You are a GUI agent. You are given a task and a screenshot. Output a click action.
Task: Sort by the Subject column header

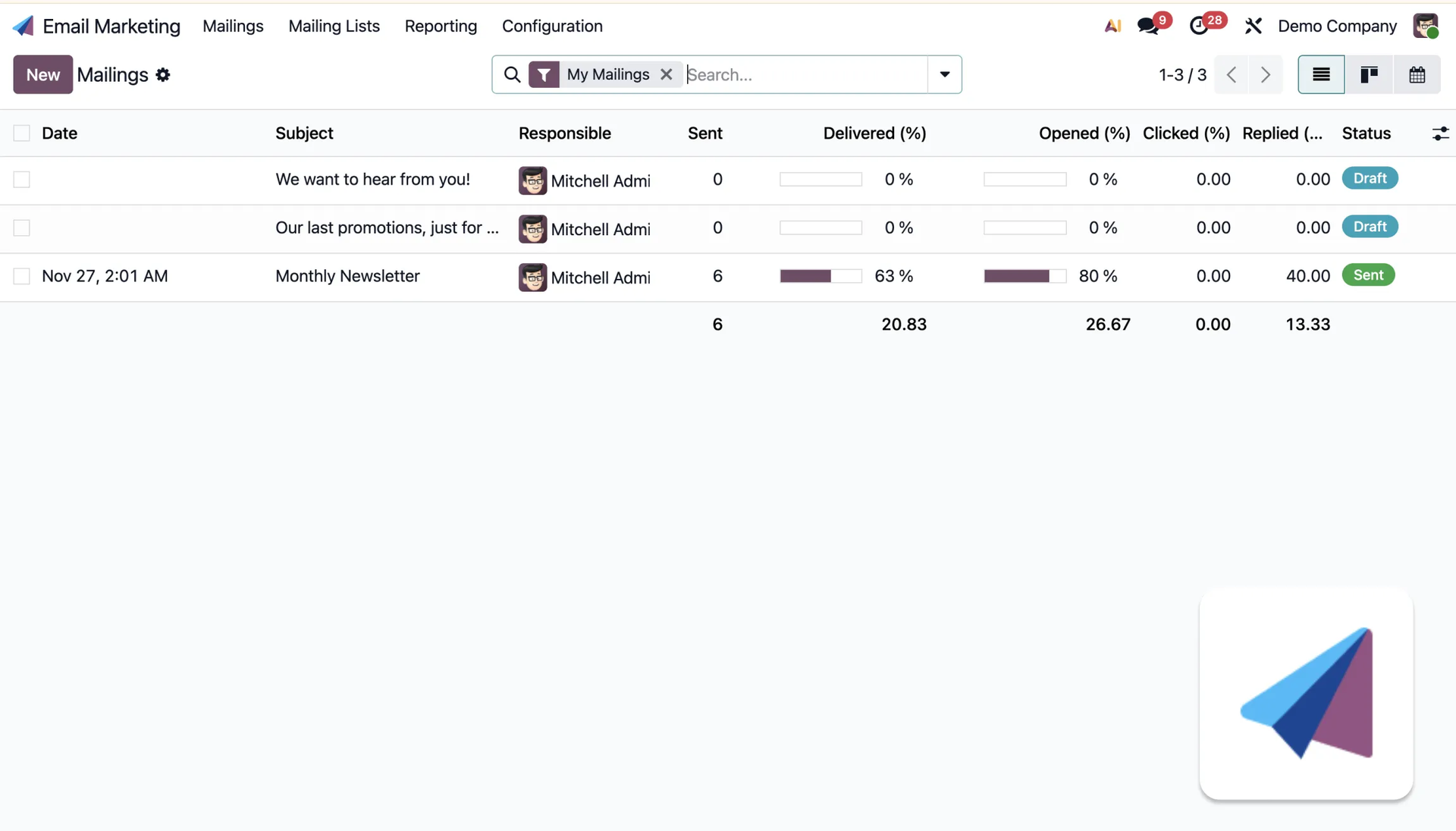(x=304, y=133)
